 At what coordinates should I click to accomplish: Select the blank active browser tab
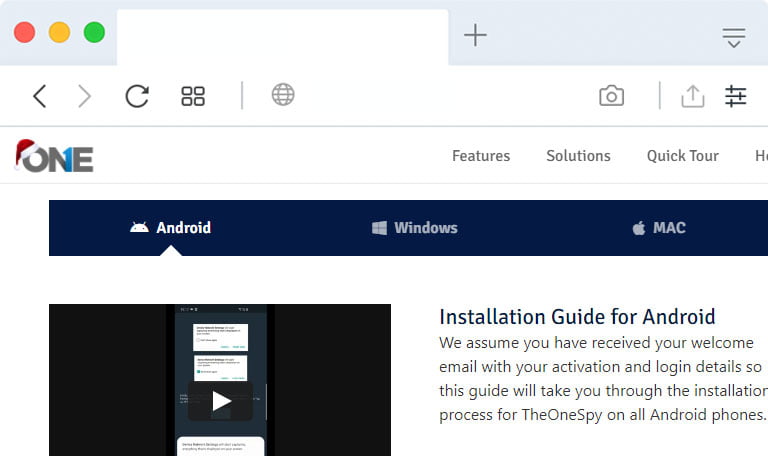[x=283, y=37]
